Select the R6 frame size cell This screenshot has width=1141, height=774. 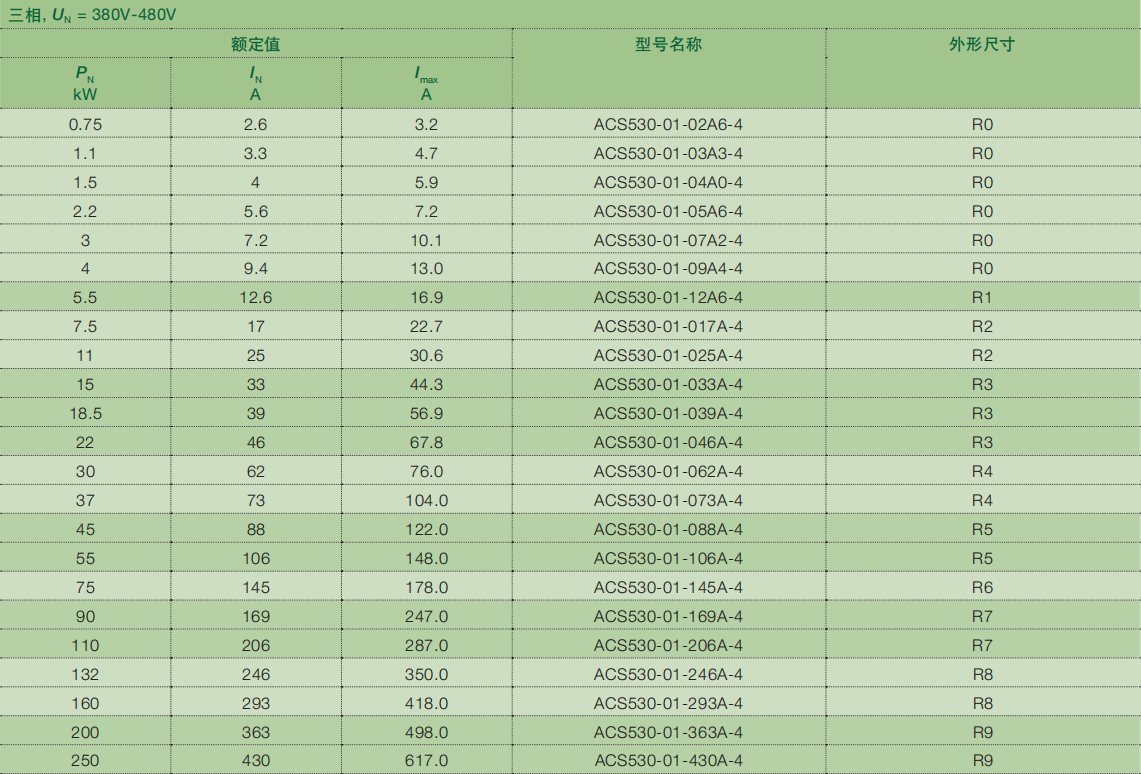pos(982,587)
